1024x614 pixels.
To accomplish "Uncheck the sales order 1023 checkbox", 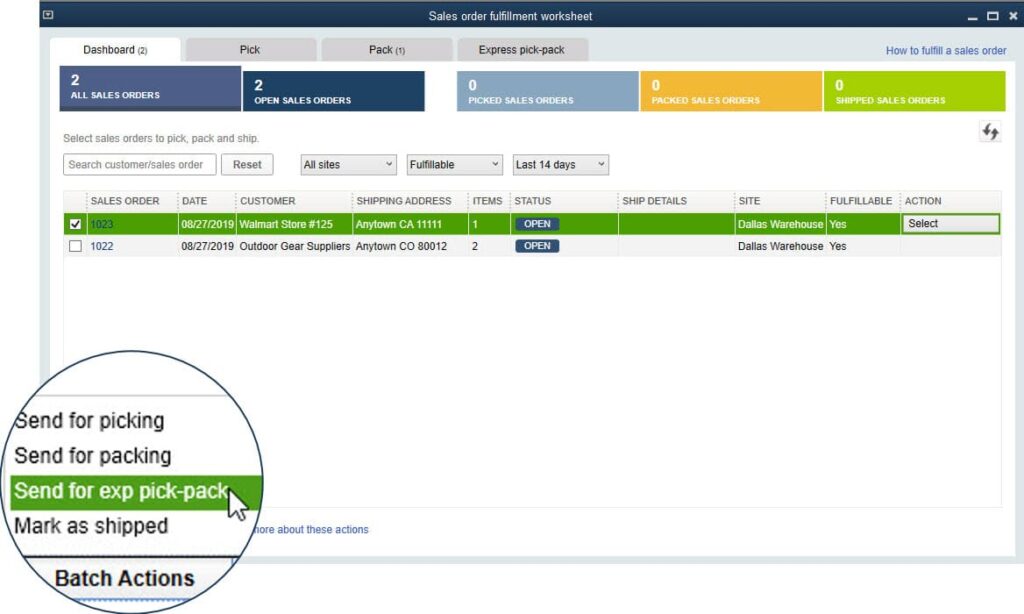I will [x=75, y=224].
